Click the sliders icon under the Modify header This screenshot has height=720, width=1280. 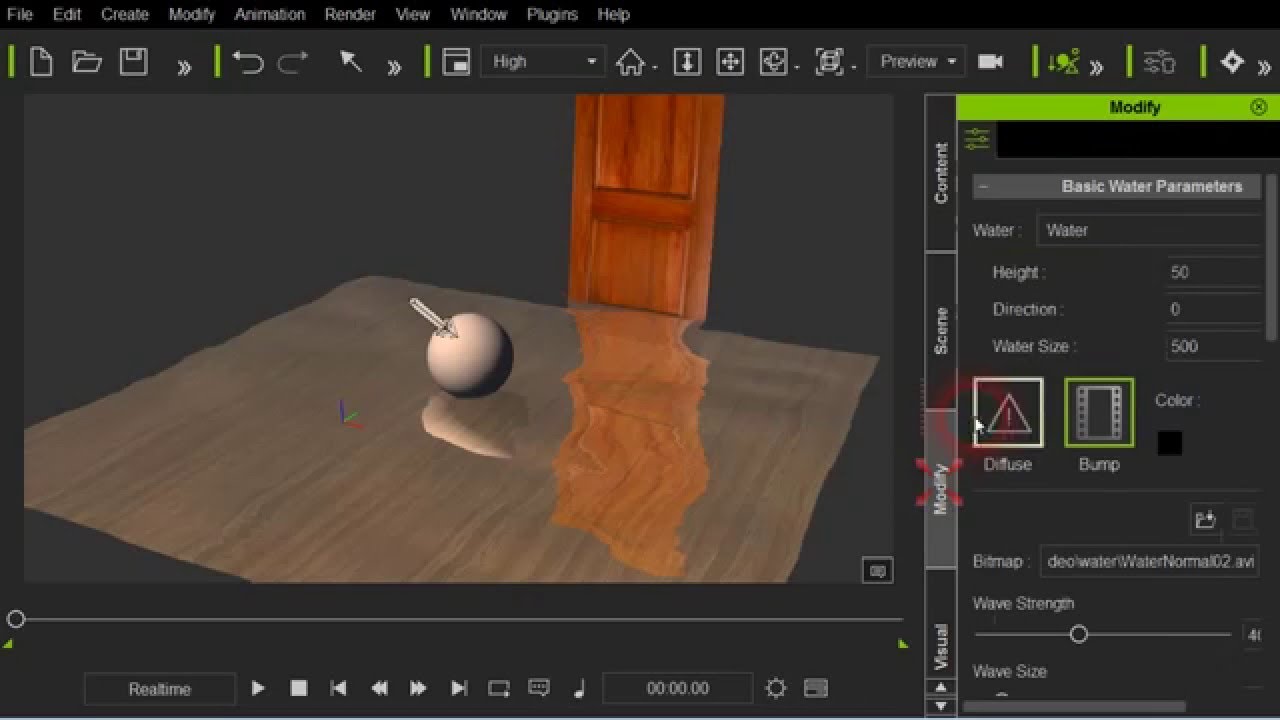tap(977, 139)
